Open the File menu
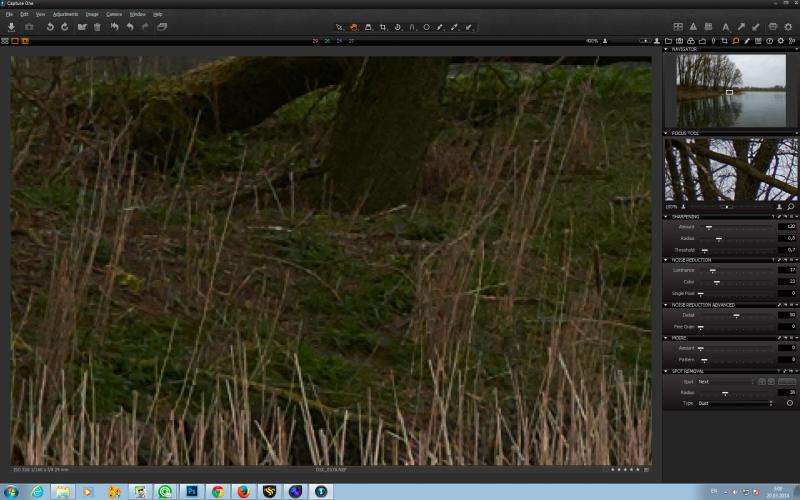This screenshot has width=800, height=500. click(x=9, y=14)
